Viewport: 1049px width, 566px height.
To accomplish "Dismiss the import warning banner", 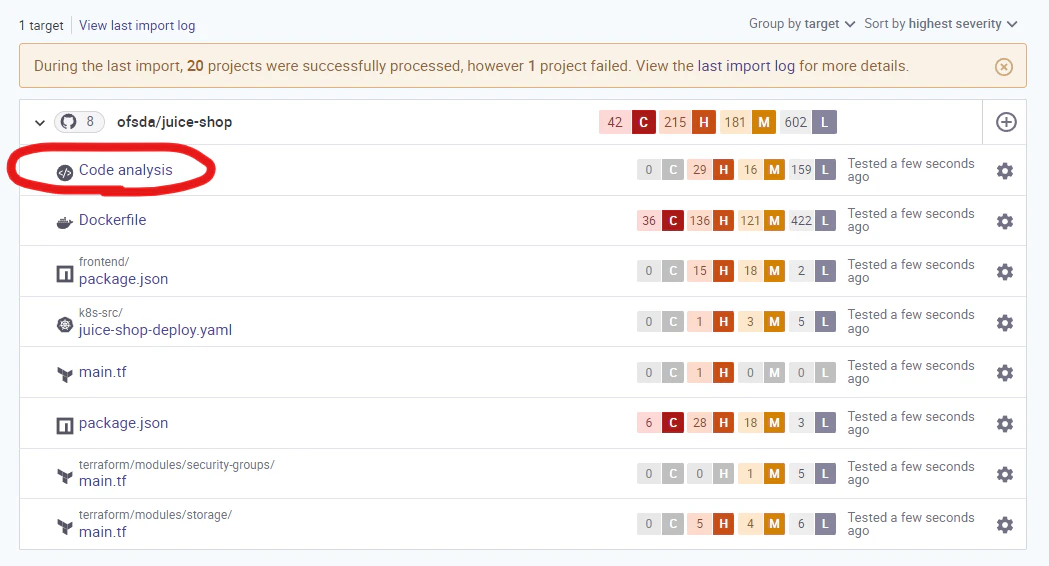I will tap(1004, 66).
